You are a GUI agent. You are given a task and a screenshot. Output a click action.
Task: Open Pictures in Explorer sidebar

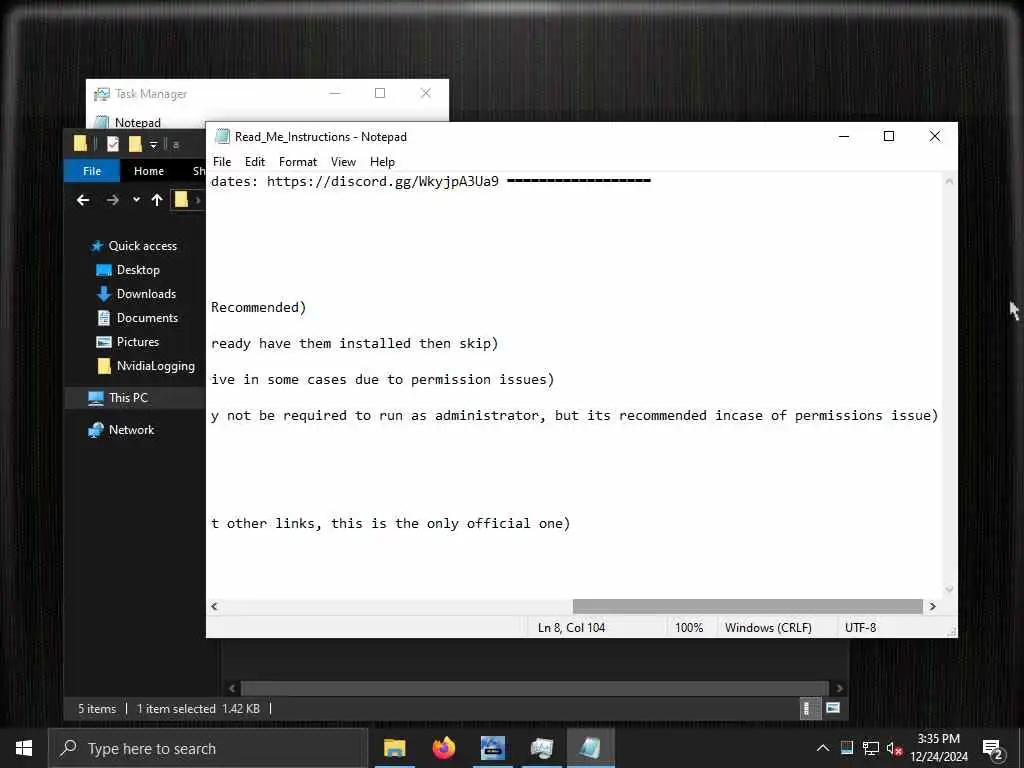[x=138, y=342]
